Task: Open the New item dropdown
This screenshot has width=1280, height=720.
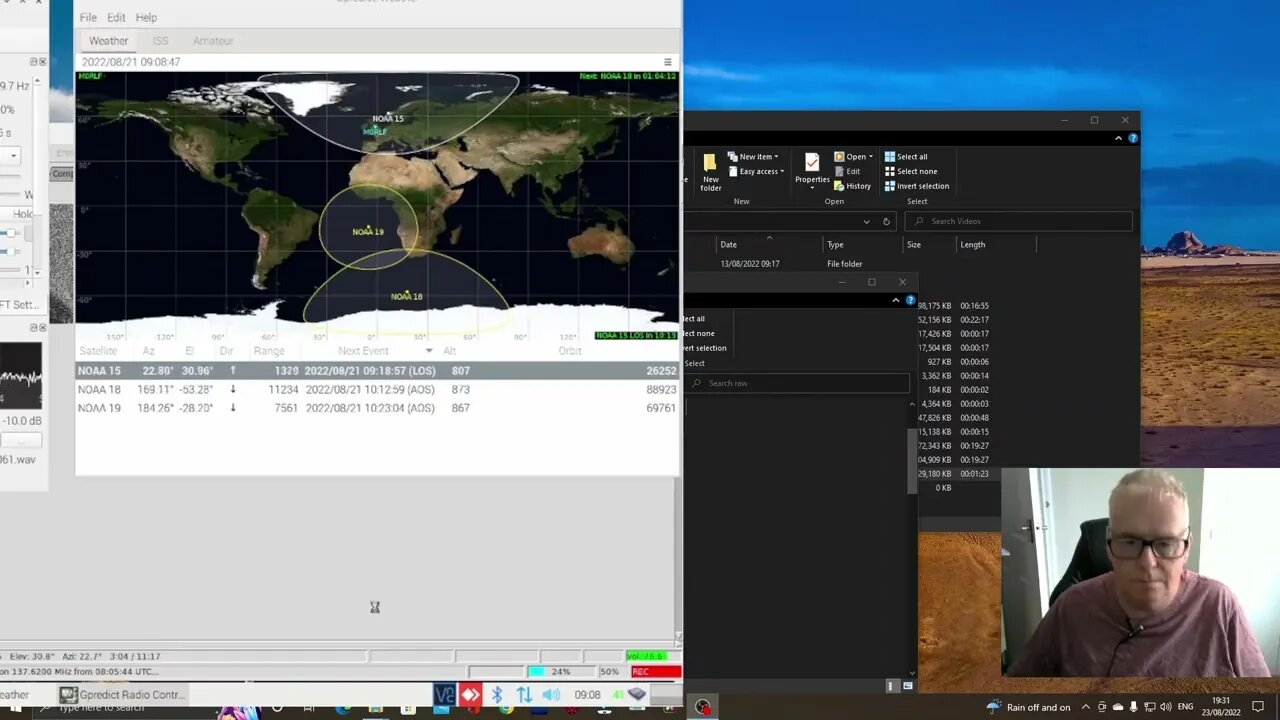Action: tap(755, 157)
